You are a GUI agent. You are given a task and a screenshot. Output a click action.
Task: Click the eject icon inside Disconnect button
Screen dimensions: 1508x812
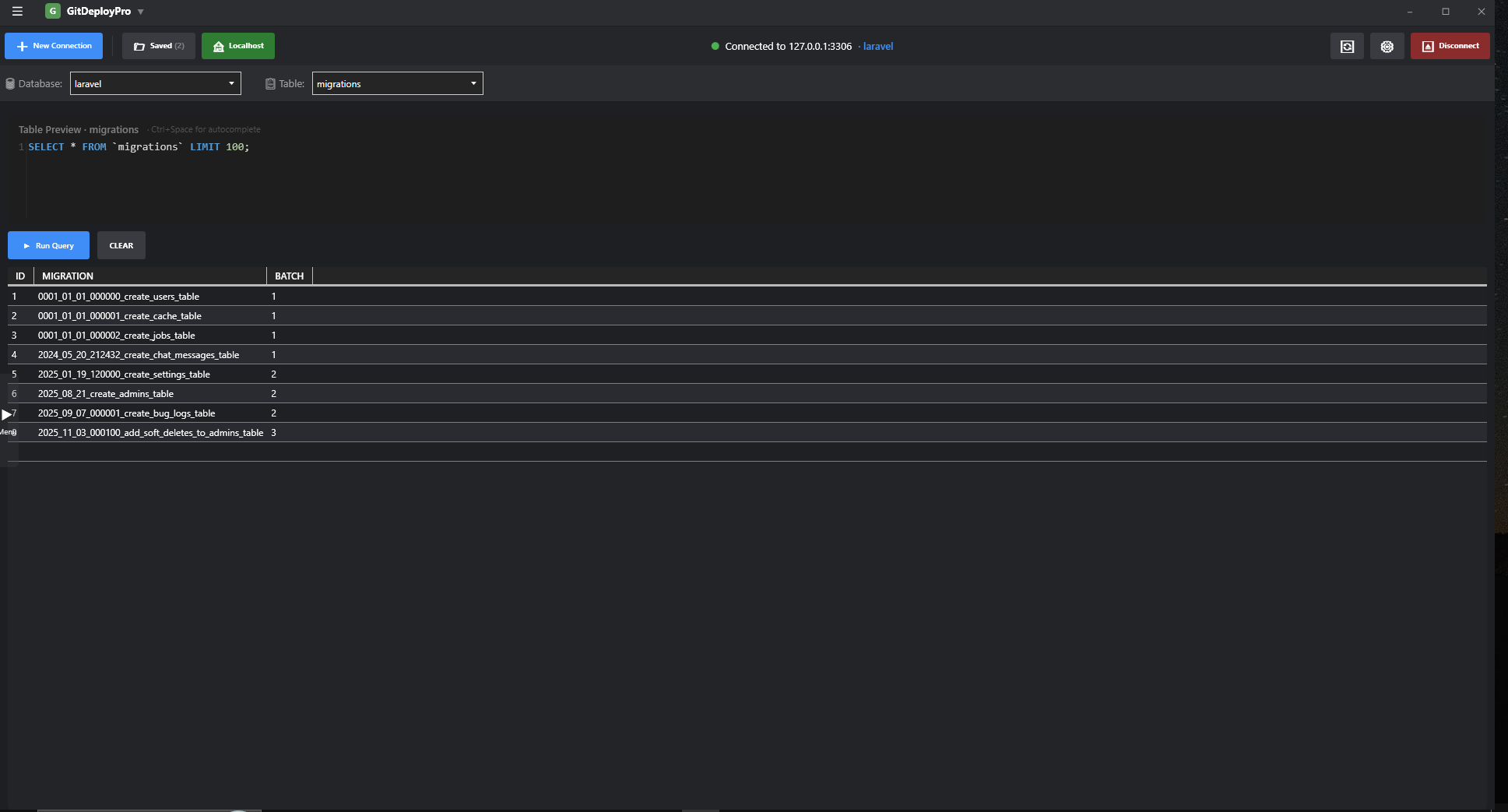tap(1427, 46)
